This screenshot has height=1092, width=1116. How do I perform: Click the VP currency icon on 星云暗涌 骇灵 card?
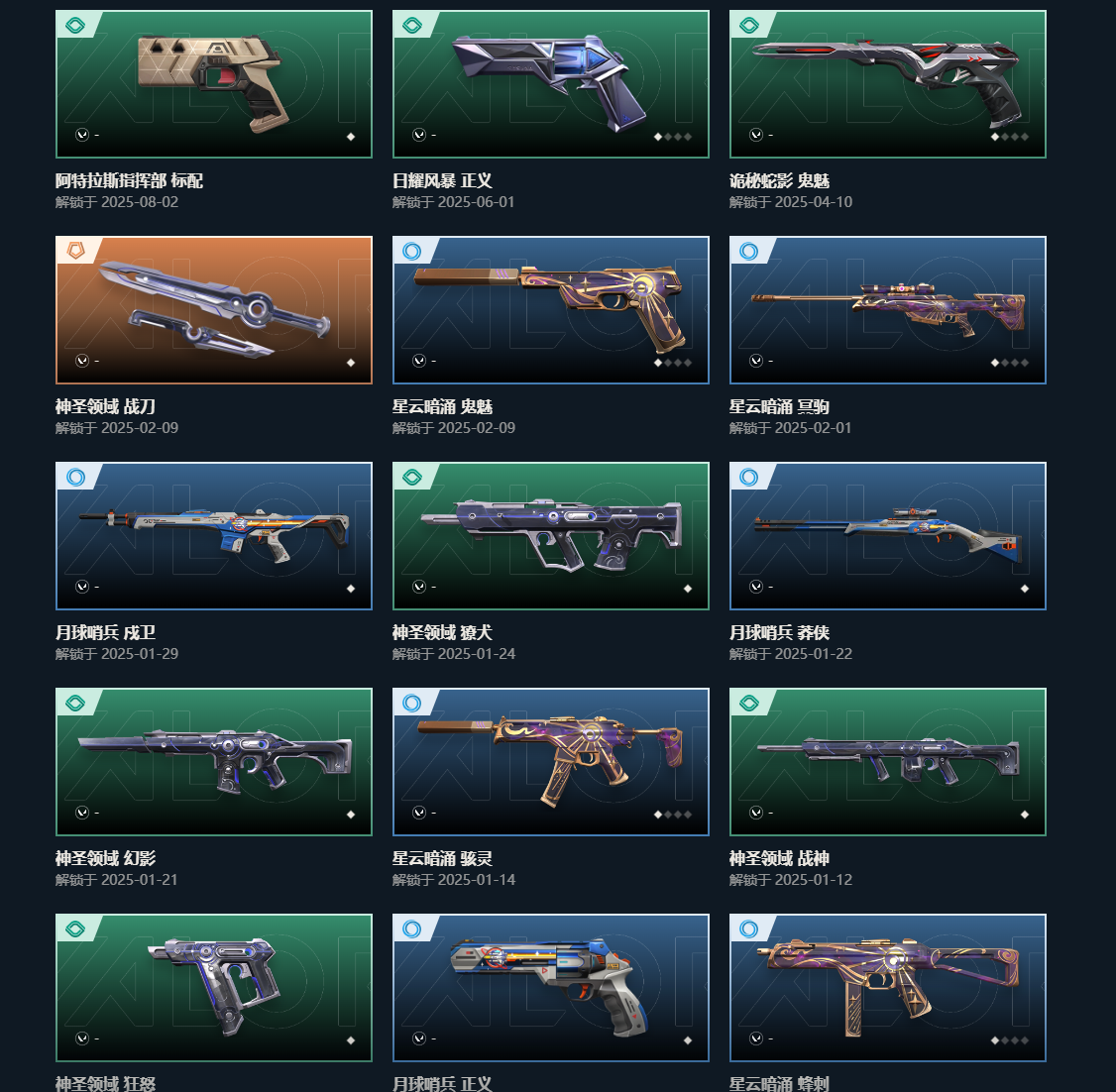click(x=419, y=813)
